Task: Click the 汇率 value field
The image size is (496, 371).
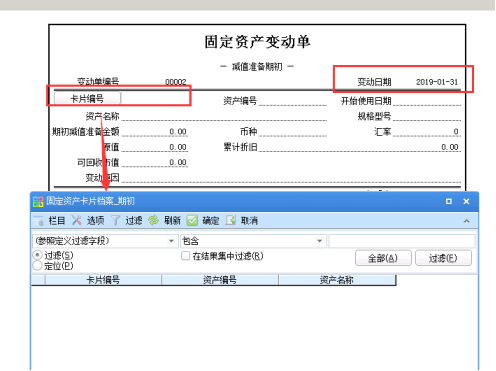Action: click(x=427, y=131)
